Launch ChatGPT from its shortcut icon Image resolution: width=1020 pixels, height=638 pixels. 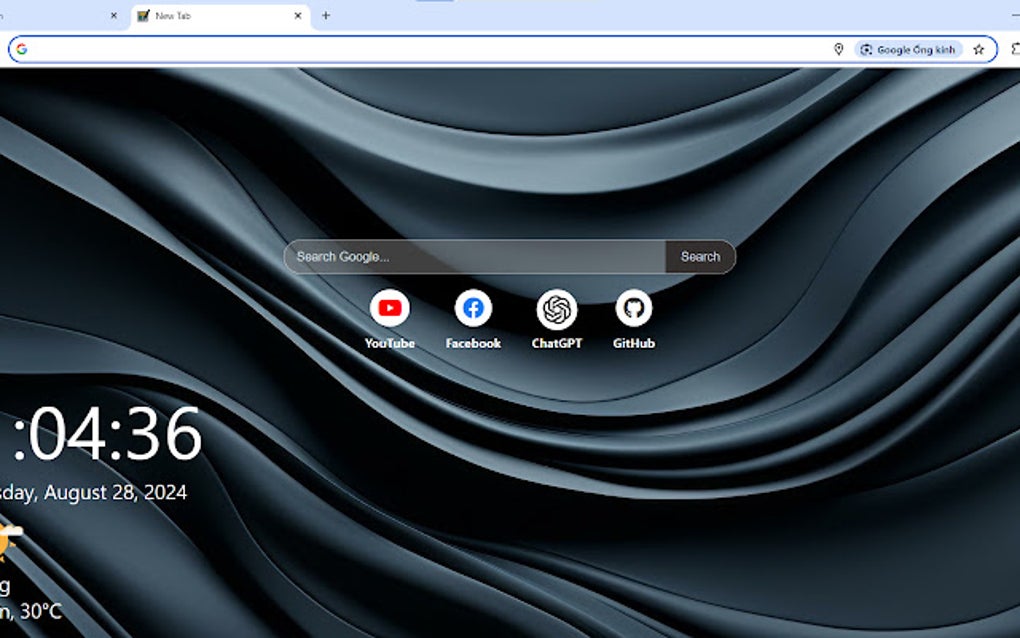[556, 310]
